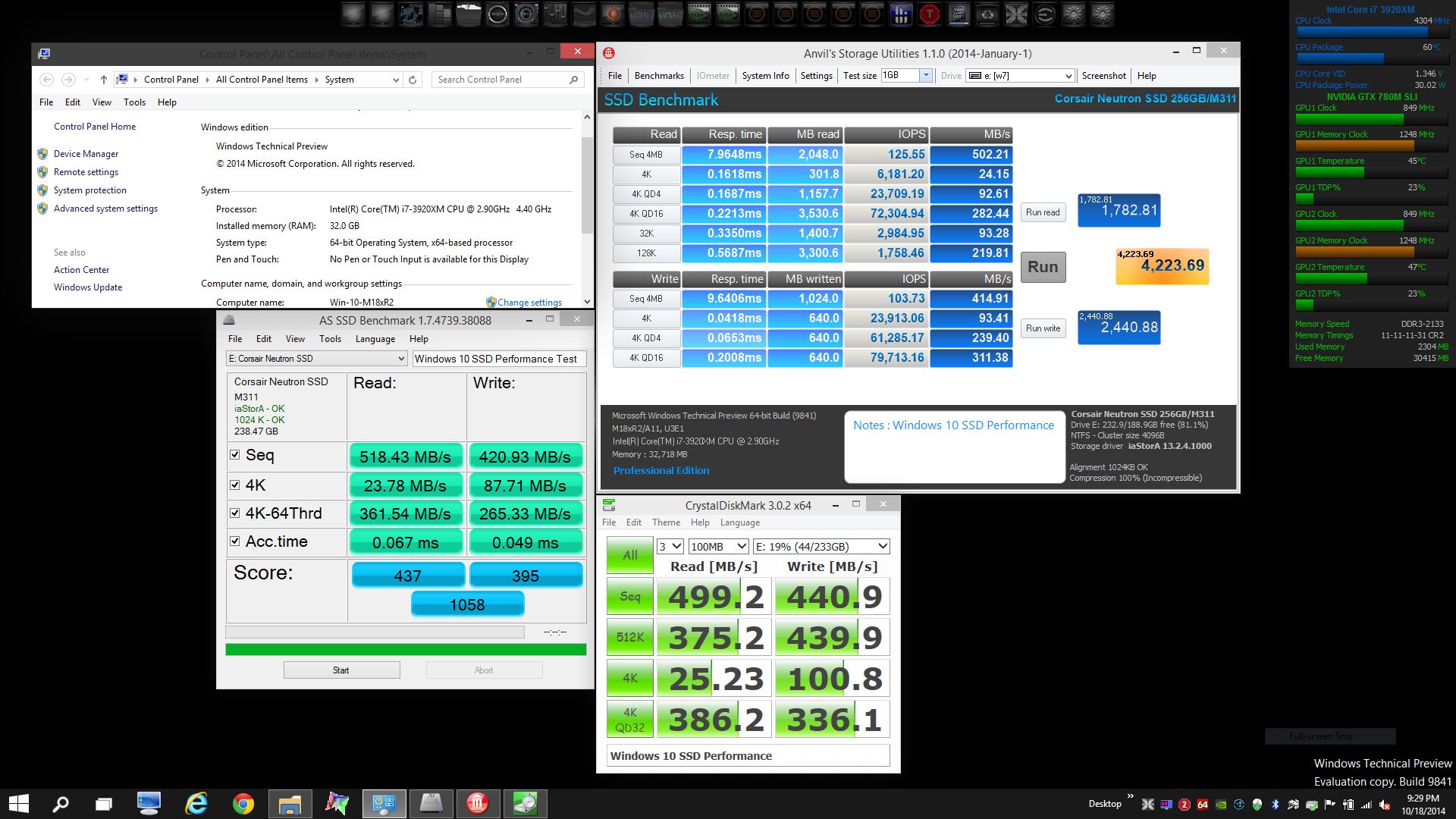Click Run write in Anvil's
This screenshot has height=819, width=1456.
pyautogui.click(x=1043, y=328)
